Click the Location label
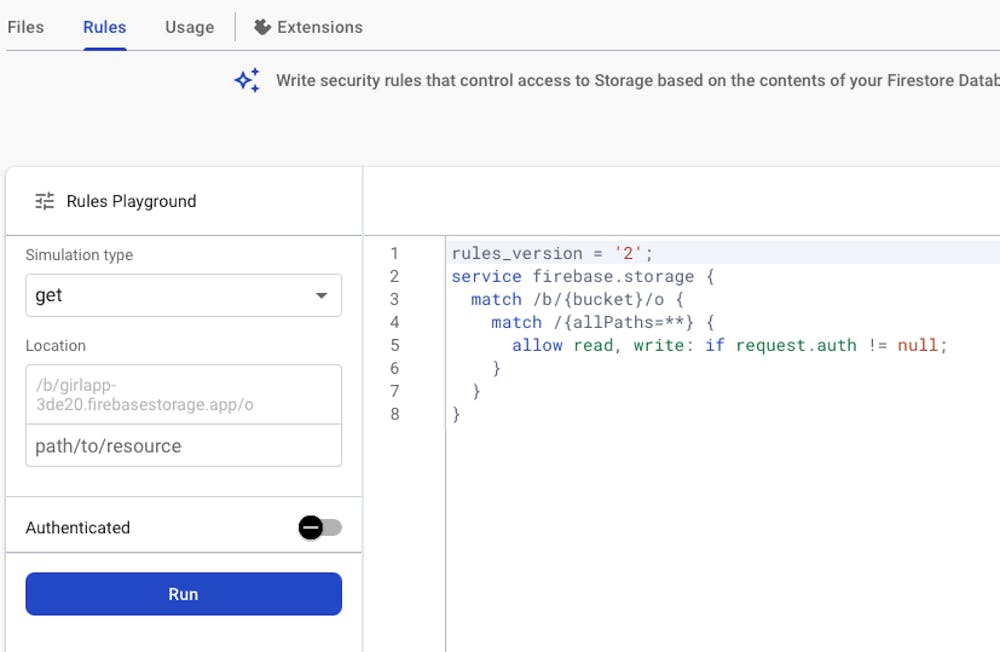1000x652 pixels. click(x=55, y=345)
